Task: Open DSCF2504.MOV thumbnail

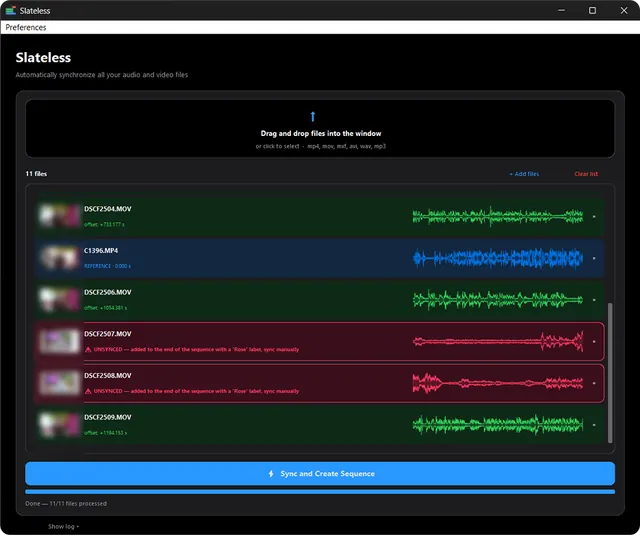Action: tap(60, 216)
